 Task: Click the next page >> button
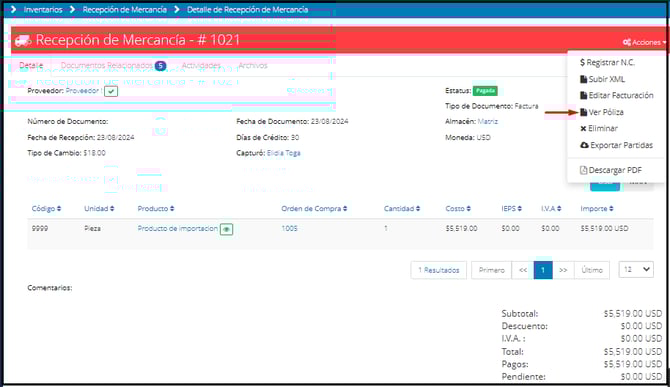[x=563, y=270]
